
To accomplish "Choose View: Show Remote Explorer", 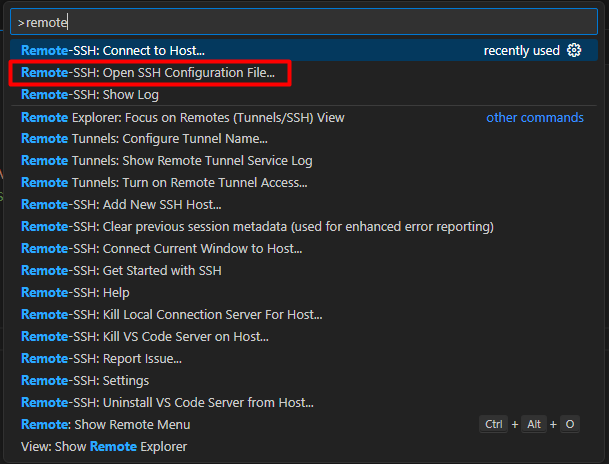I will pyautogui.click(x=304, y=447).
